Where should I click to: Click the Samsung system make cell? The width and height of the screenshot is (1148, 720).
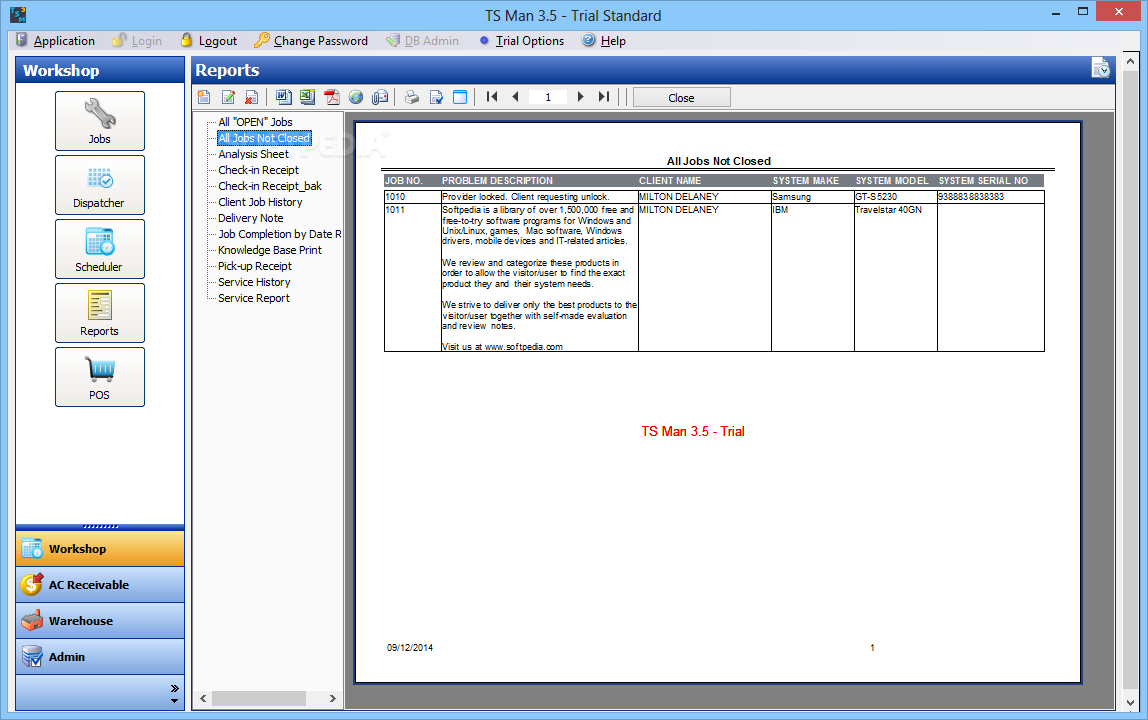click(x=813, y=197)
